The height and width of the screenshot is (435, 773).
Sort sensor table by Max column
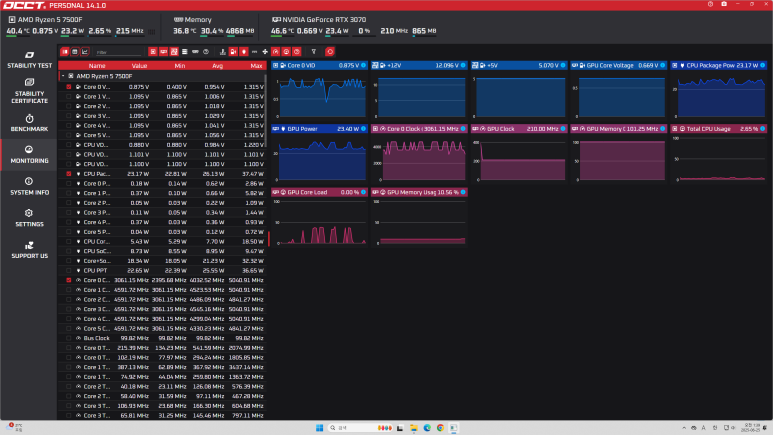(x=256, y=66)
